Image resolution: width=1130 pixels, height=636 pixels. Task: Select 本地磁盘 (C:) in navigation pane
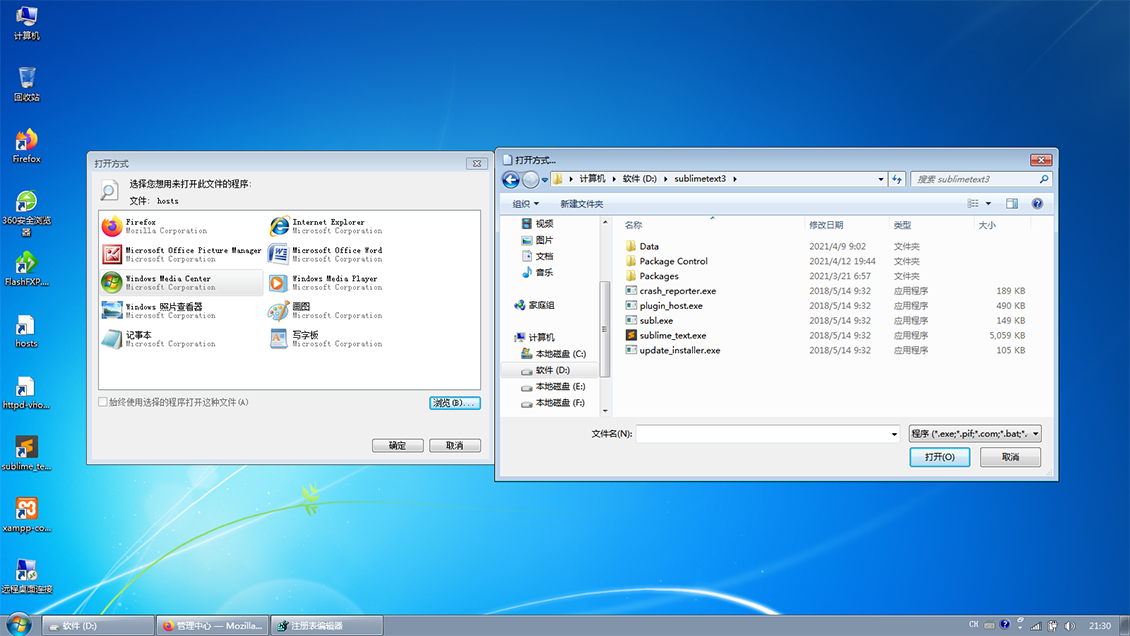560,354
